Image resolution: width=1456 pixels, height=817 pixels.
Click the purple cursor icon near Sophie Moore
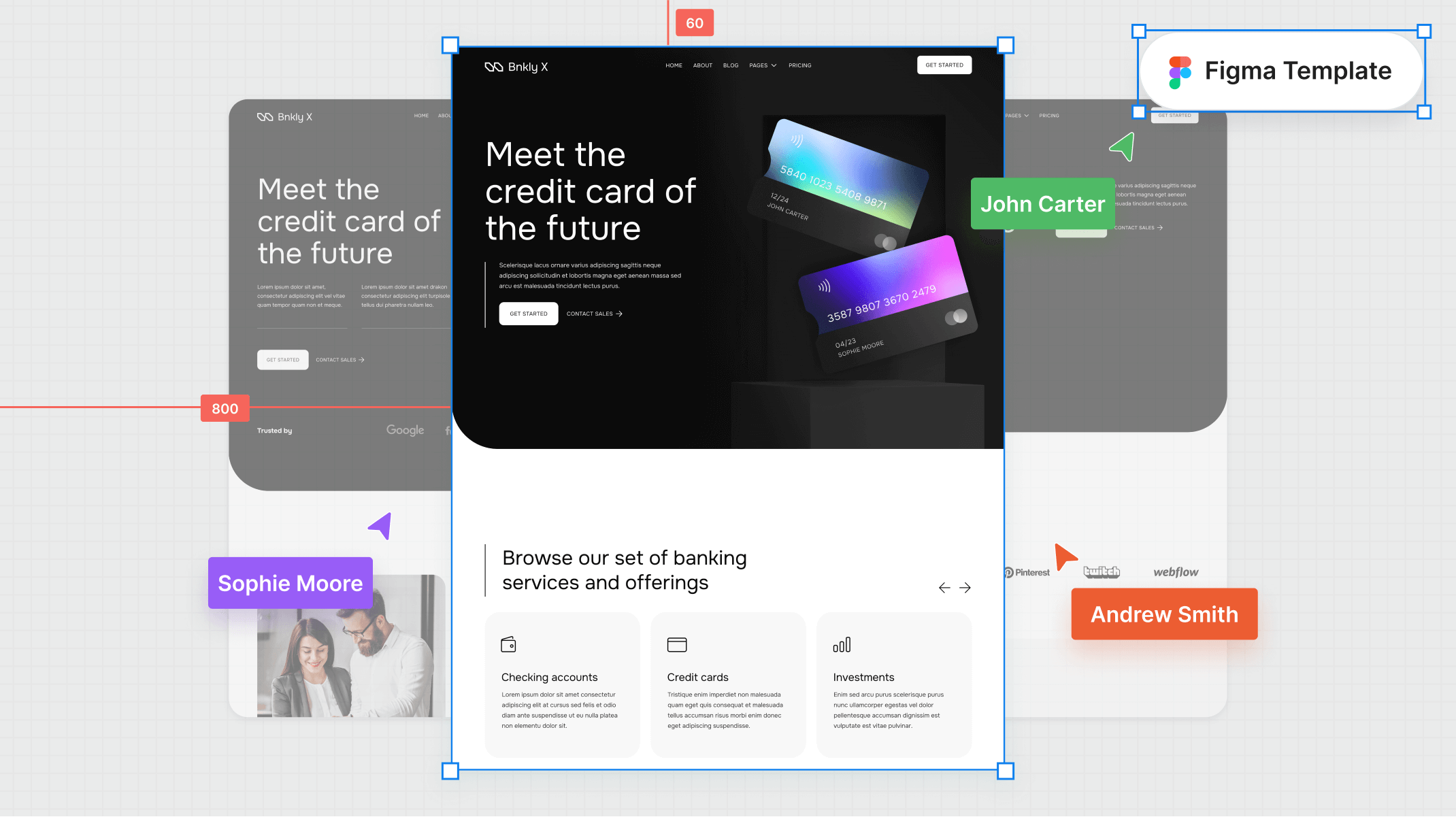[380, 526]
